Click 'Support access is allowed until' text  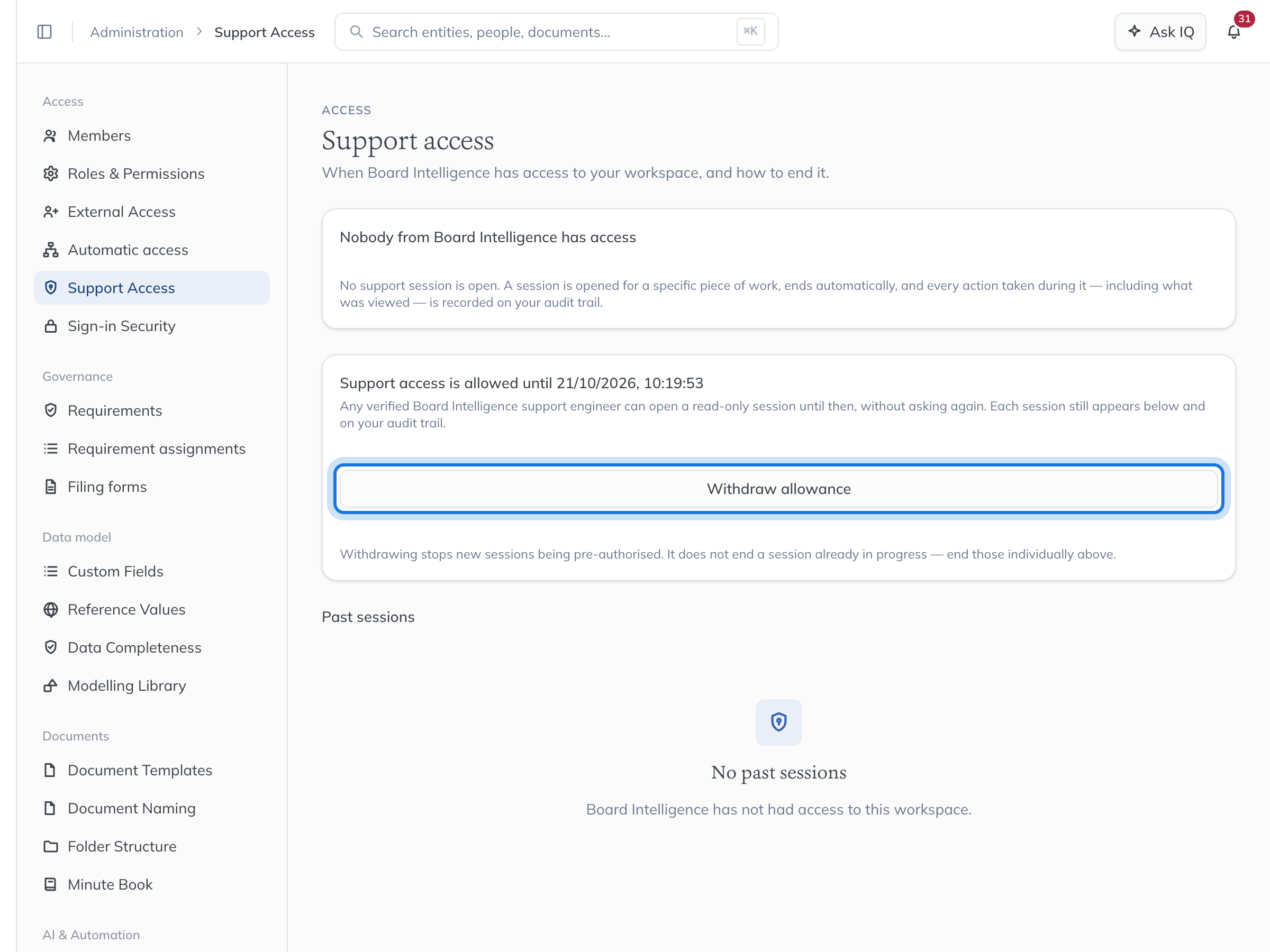point(446,383)
